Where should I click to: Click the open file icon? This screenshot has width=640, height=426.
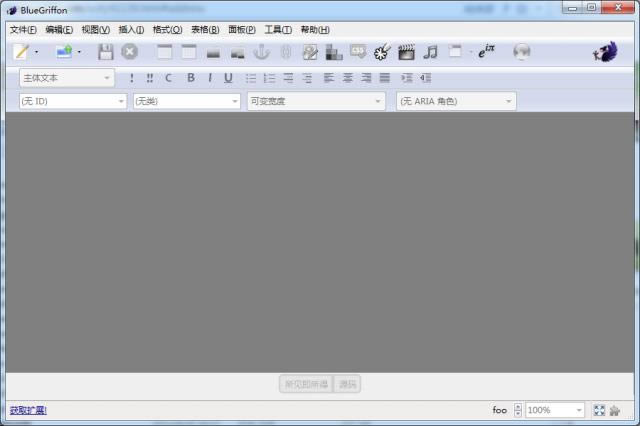pos(64,52)
